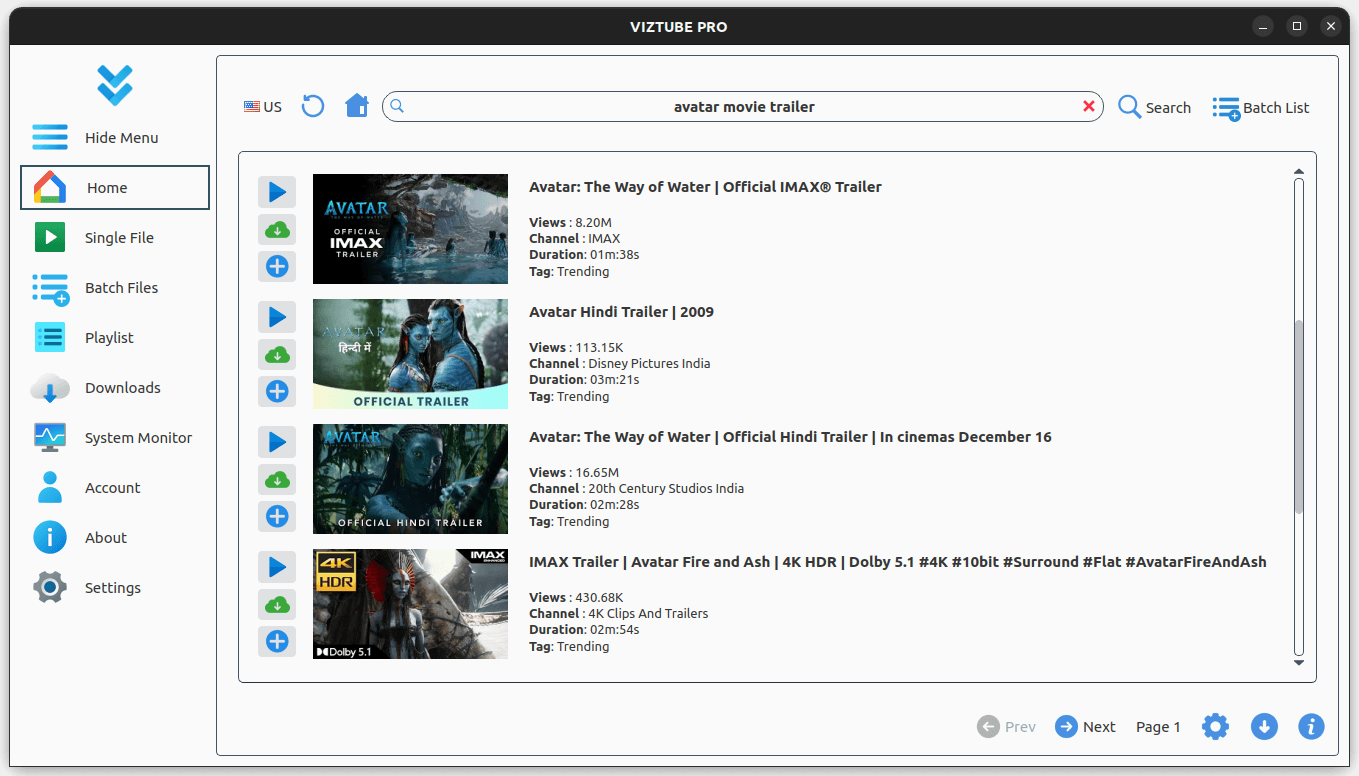
Task: Add Avatar Hindi Trailer 2009 to batch
Action: 277,391
